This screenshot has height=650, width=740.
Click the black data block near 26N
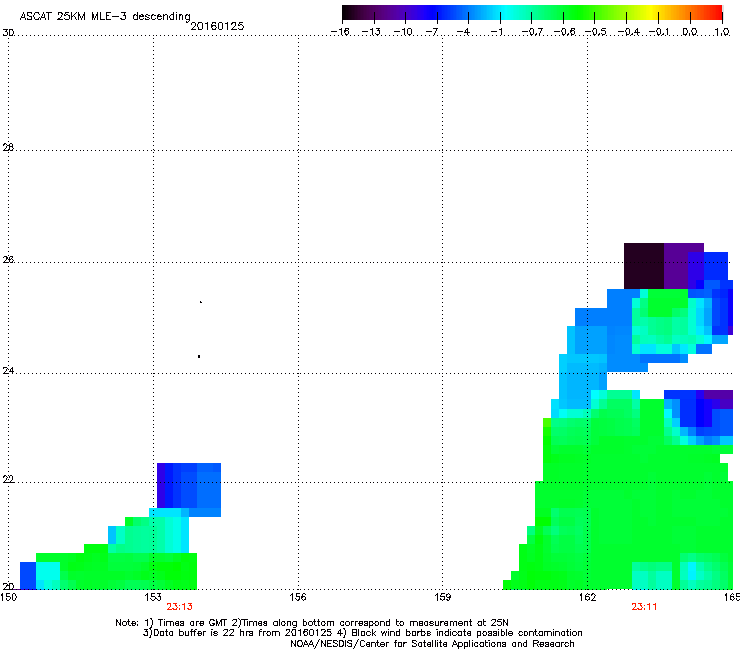644,266
